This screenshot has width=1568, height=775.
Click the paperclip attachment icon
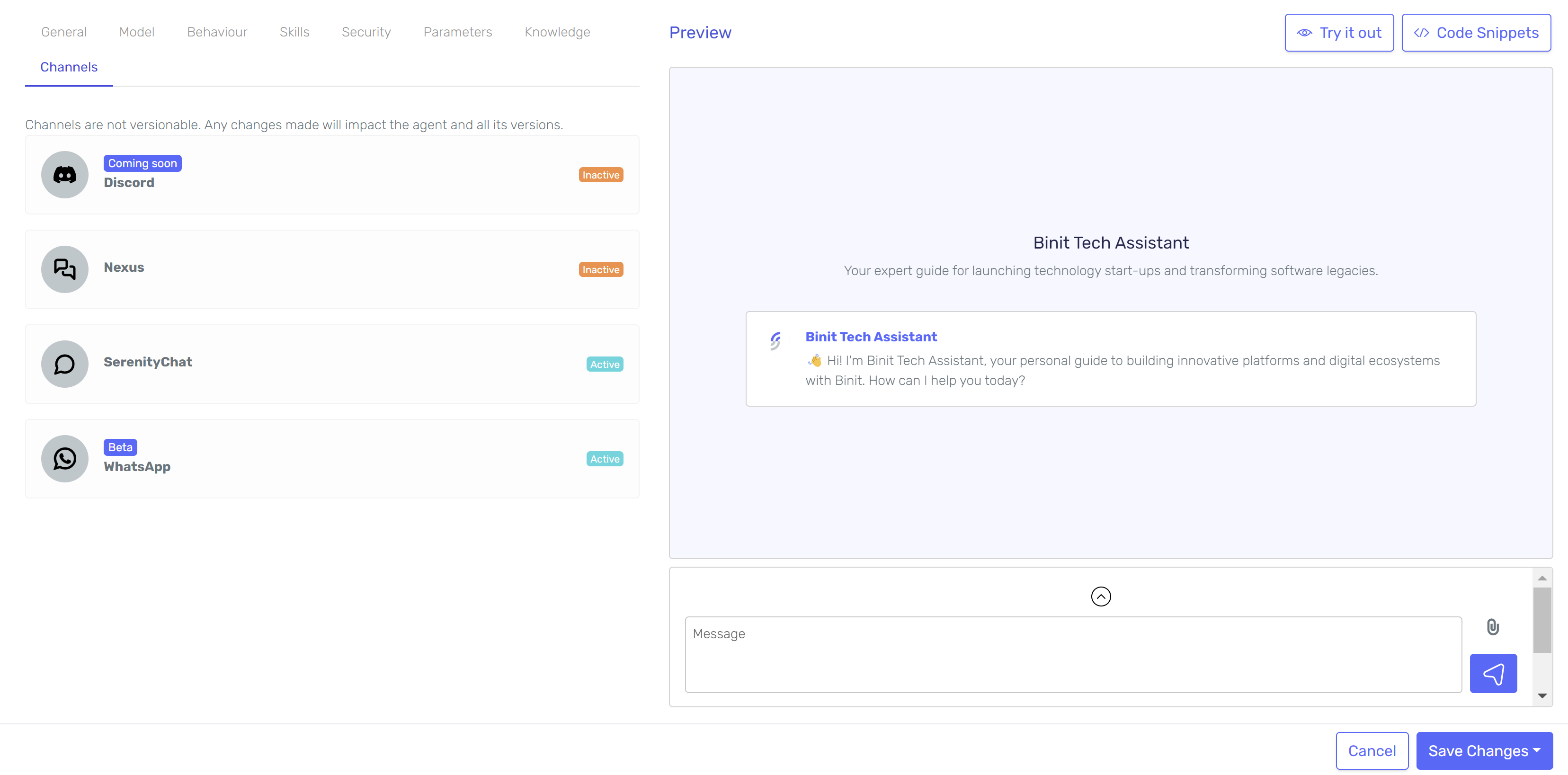pyautogui.click(x=1493, y=626)
